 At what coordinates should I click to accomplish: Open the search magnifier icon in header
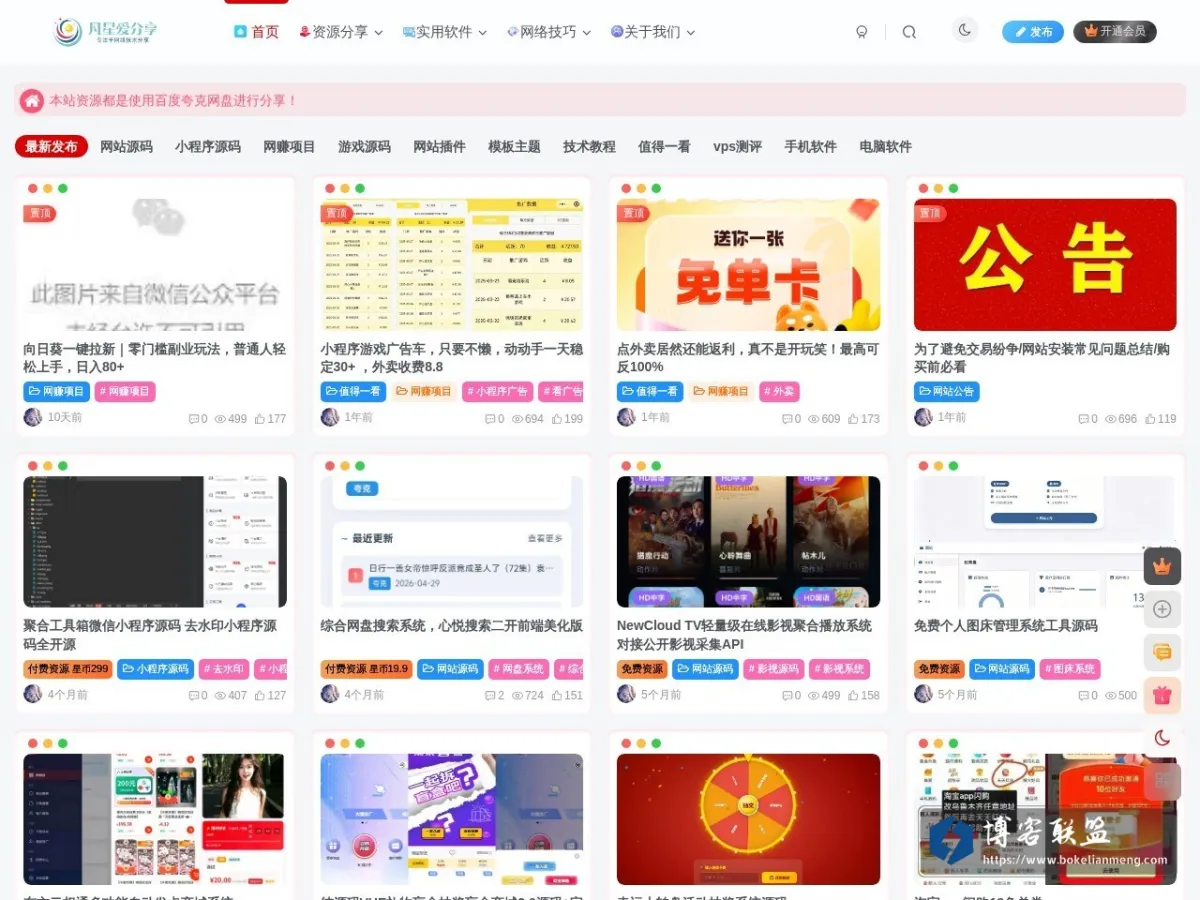pos(909,32)
